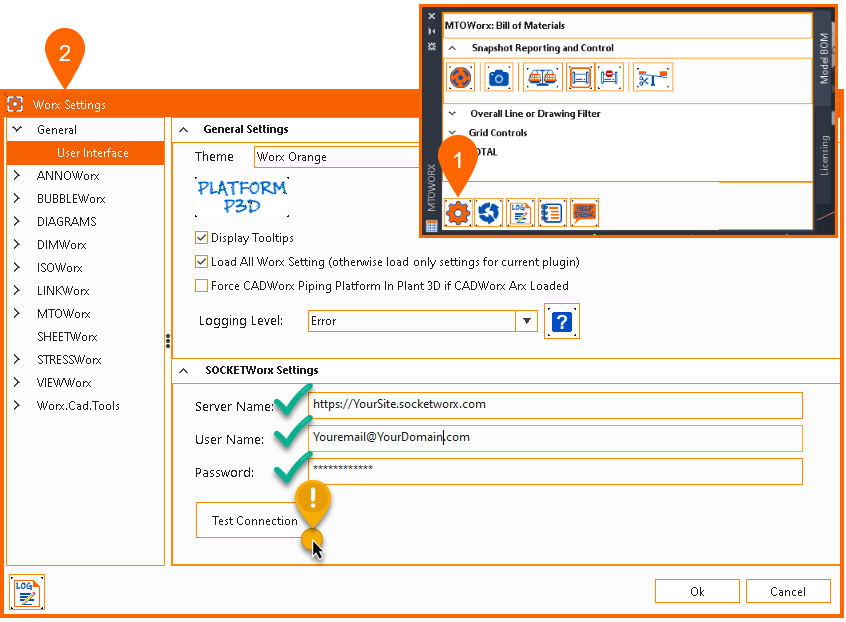Open the log file icon in MTOWorx panel

coord(520,213)
